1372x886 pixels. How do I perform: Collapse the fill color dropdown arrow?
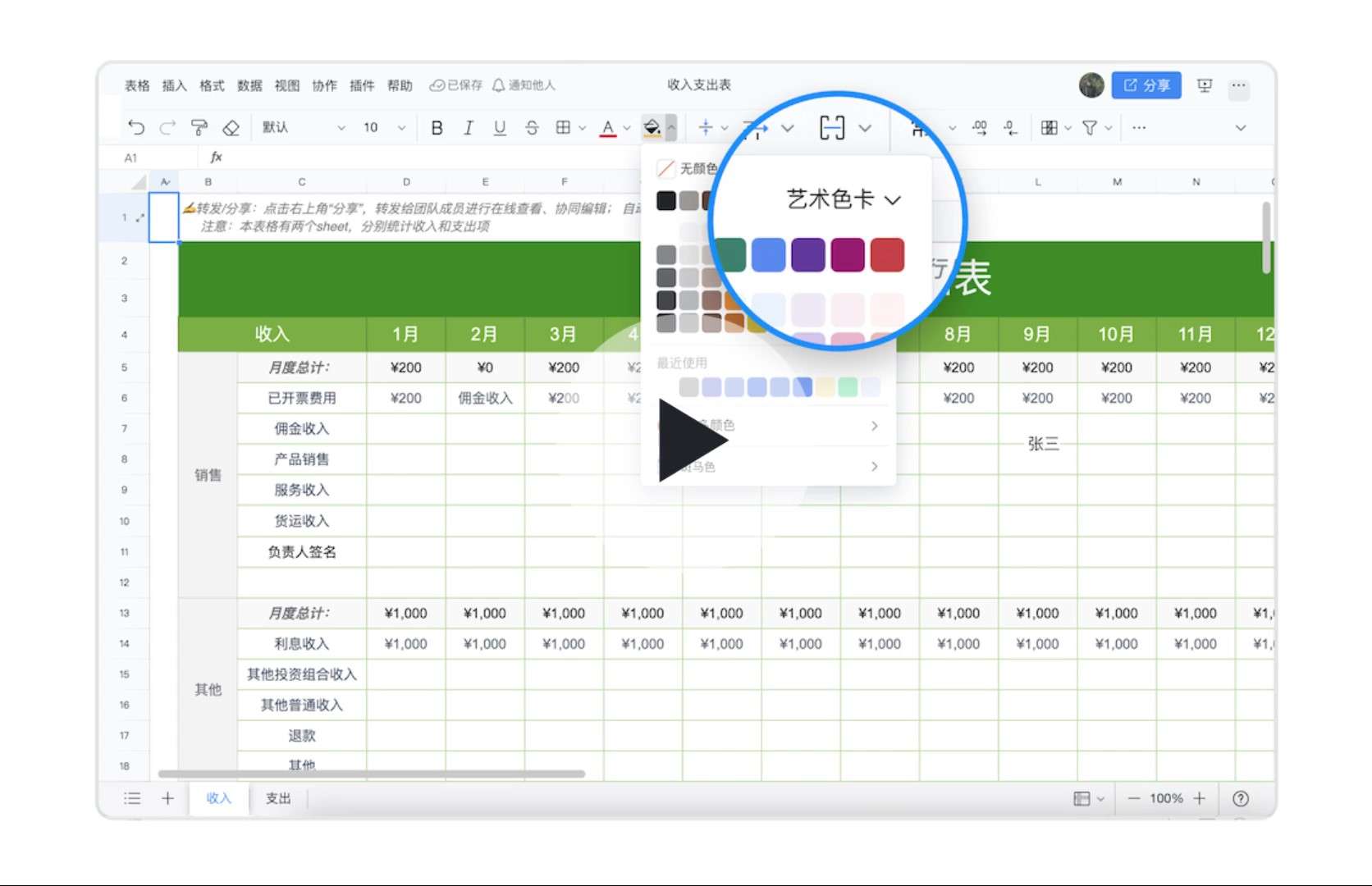(671, 128)
